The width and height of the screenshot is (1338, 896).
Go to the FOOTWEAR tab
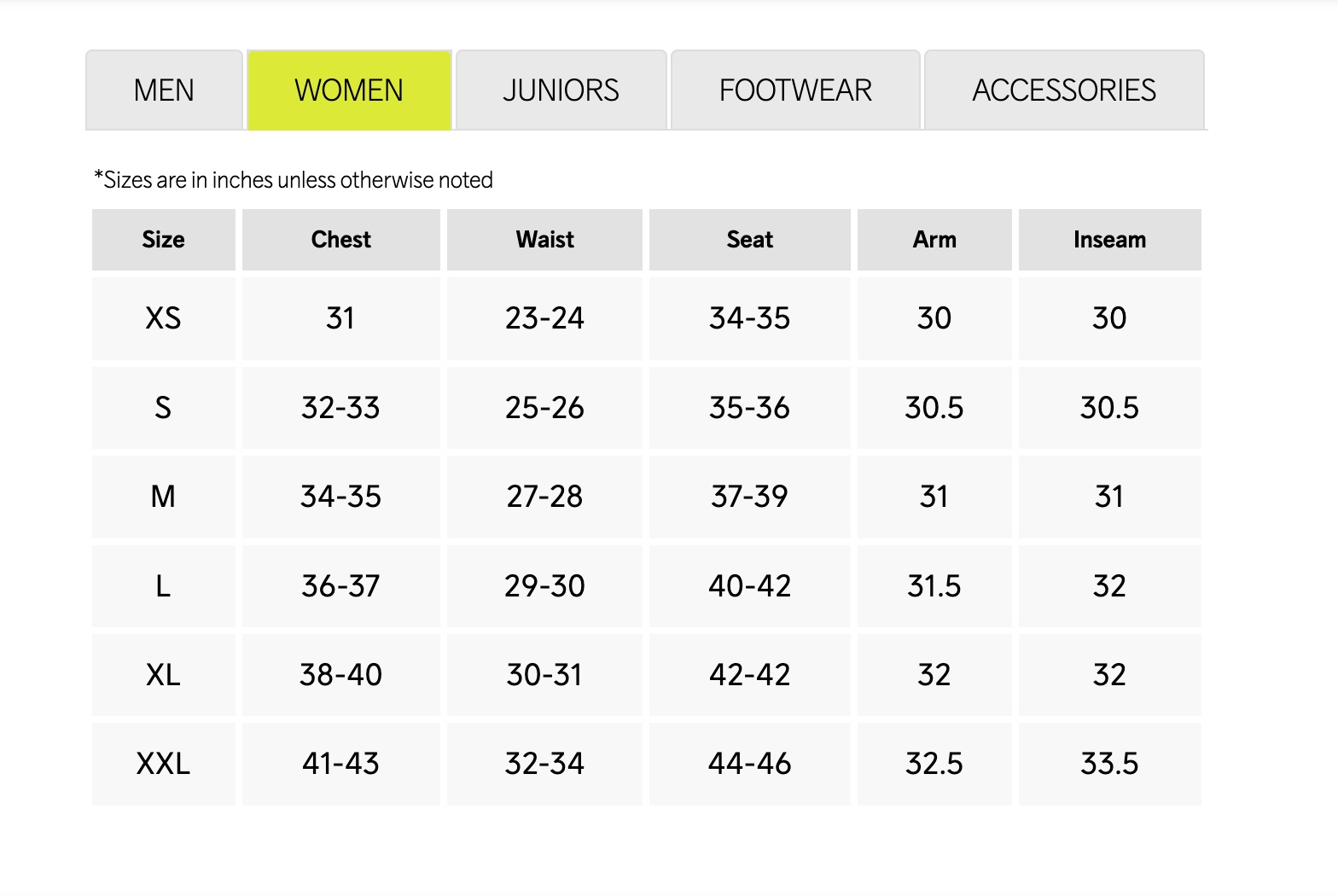pyautogui.click(x=795, y=90)
